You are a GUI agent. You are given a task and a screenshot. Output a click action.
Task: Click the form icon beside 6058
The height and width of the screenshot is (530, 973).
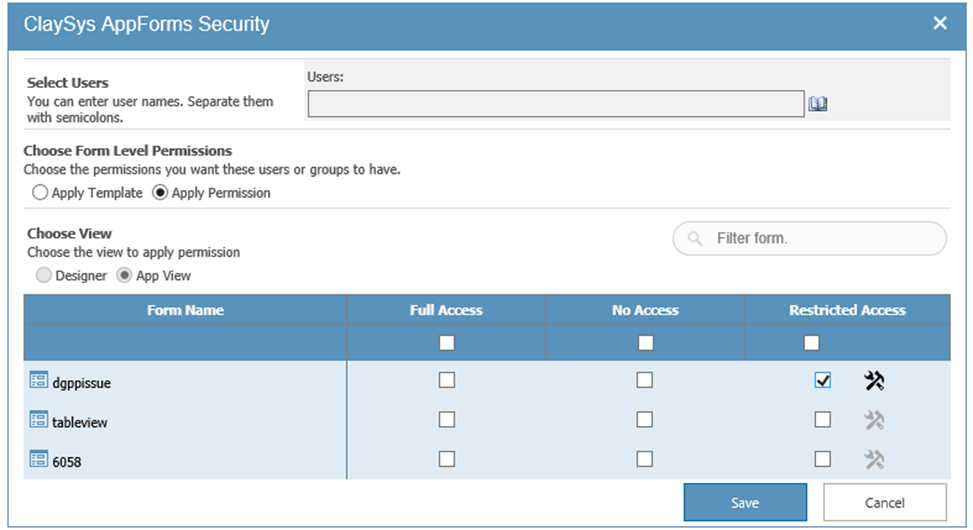tap(38, 459)
